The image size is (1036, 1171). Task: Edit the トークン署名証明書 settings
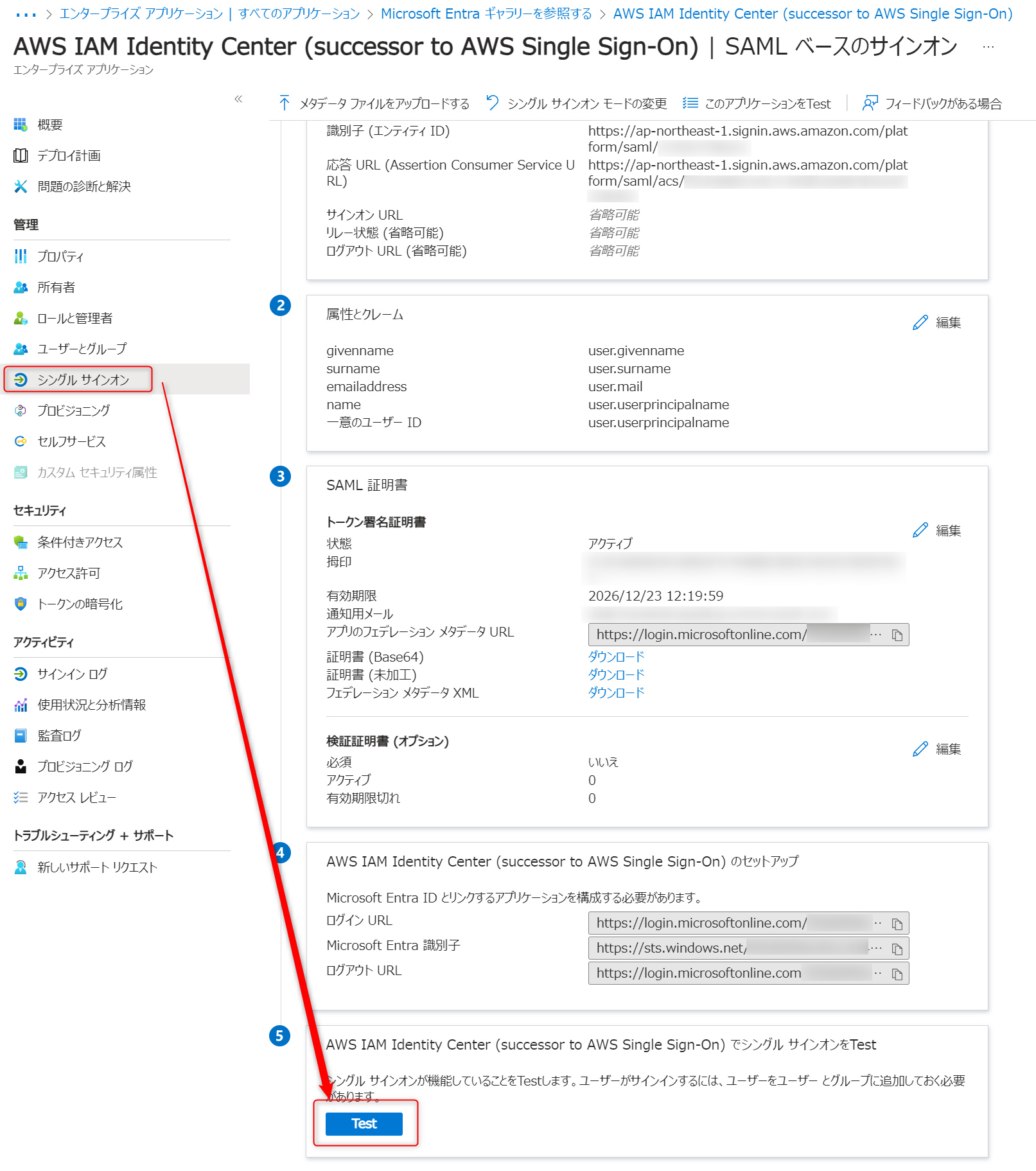pos(937,531)
